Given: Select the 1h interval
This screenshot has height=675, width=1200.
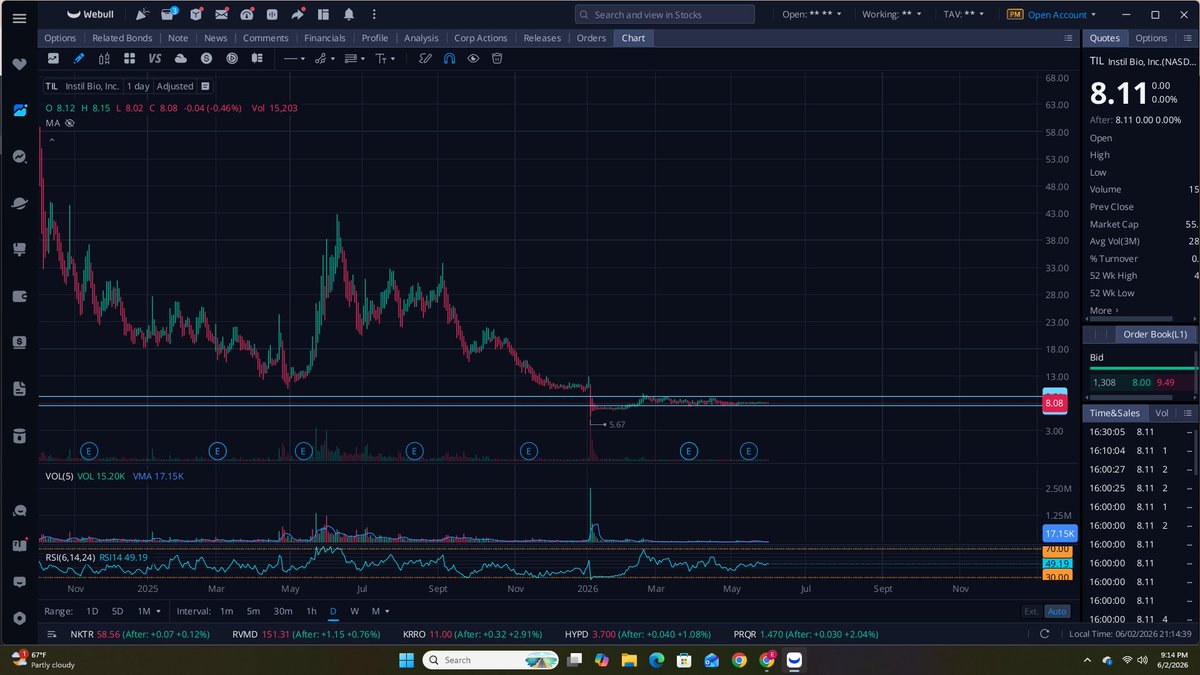Looking at the screenshot, I should pos(311,611).
